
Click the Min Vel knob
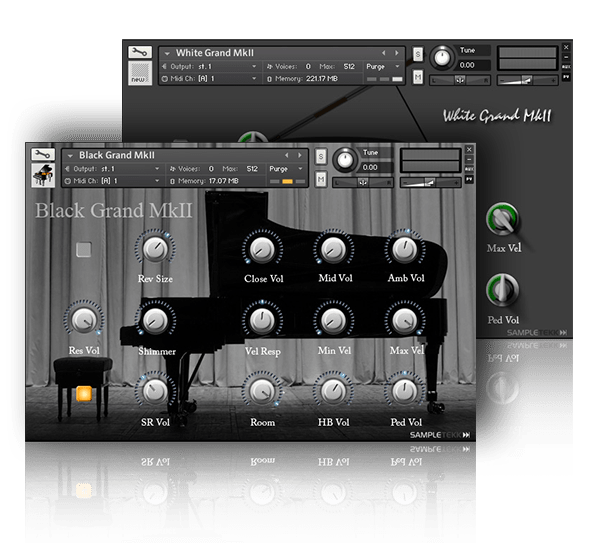click(333, 320)
